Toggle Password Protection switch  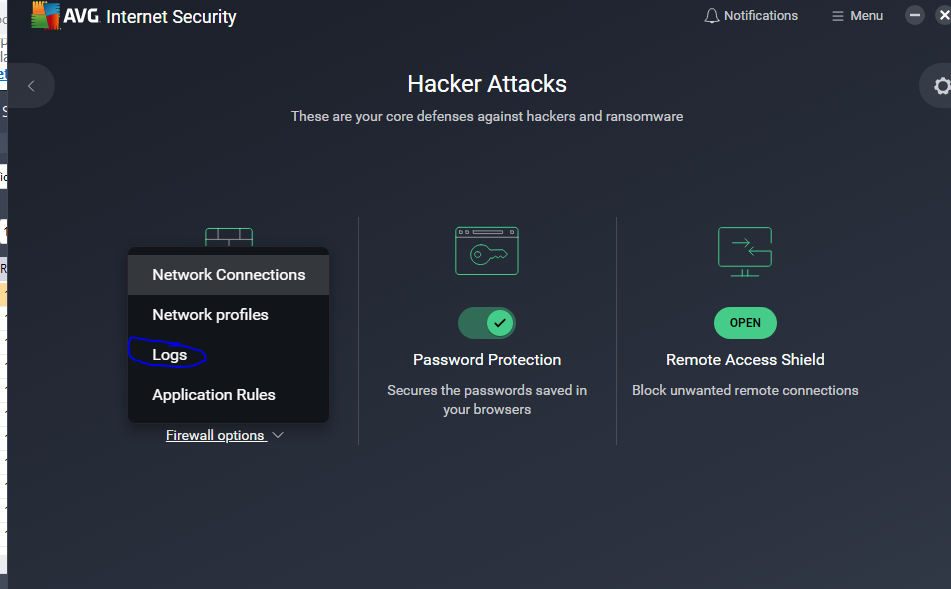pyautogui.click(x=486, y=323)
